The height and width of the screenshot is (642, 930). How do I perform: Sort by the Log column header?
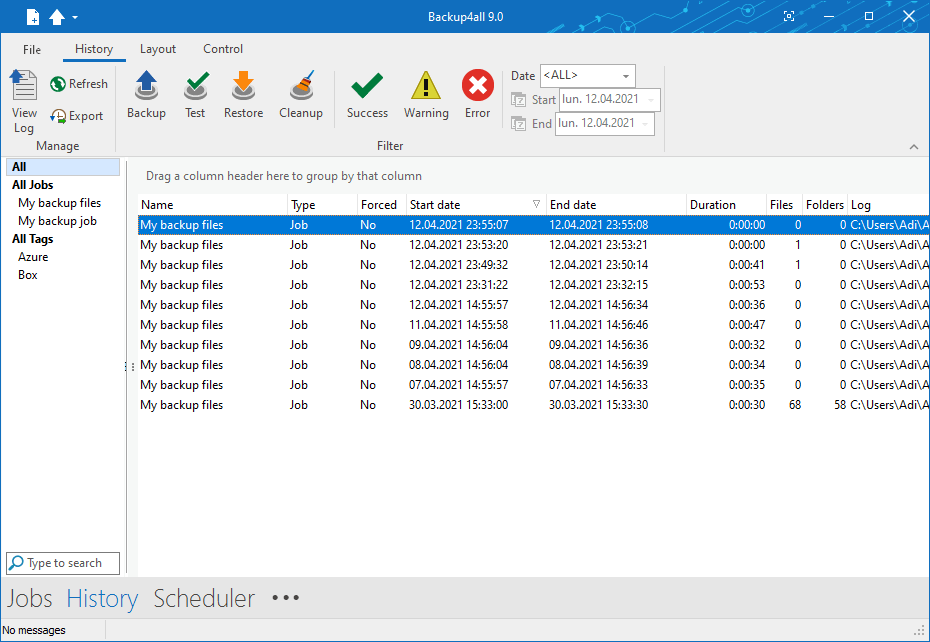888,205
